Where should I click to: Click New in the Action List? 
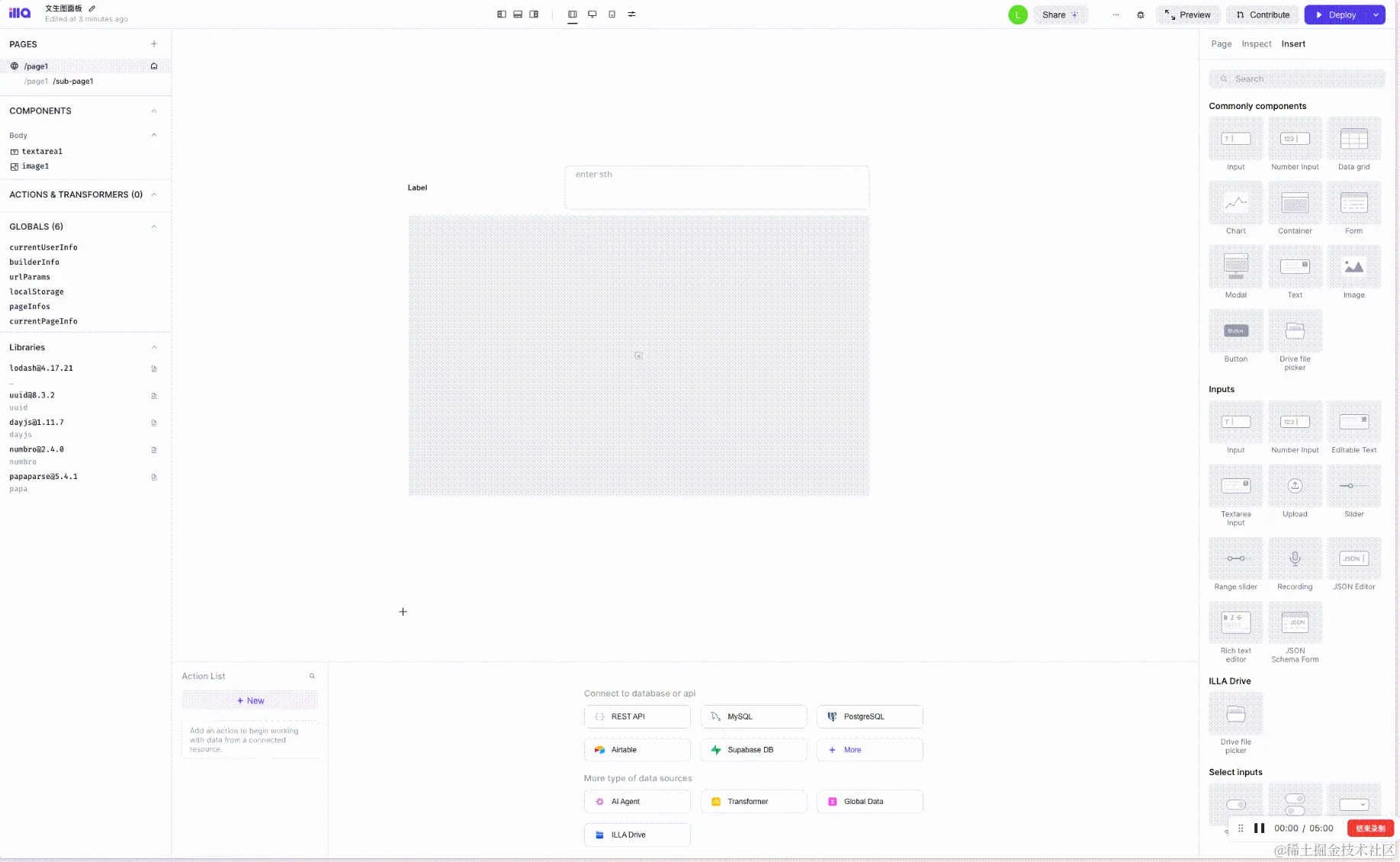pyautogui.click(x=250, y=700)
